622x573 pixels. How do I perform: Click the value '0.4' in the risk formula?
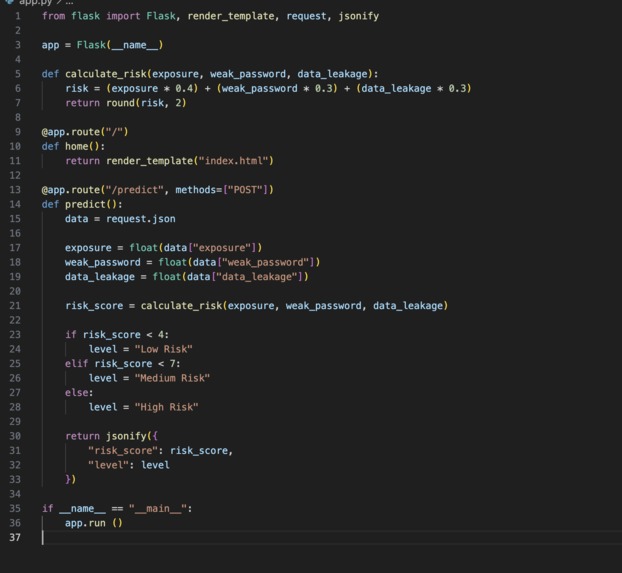[x=184, y=88]
